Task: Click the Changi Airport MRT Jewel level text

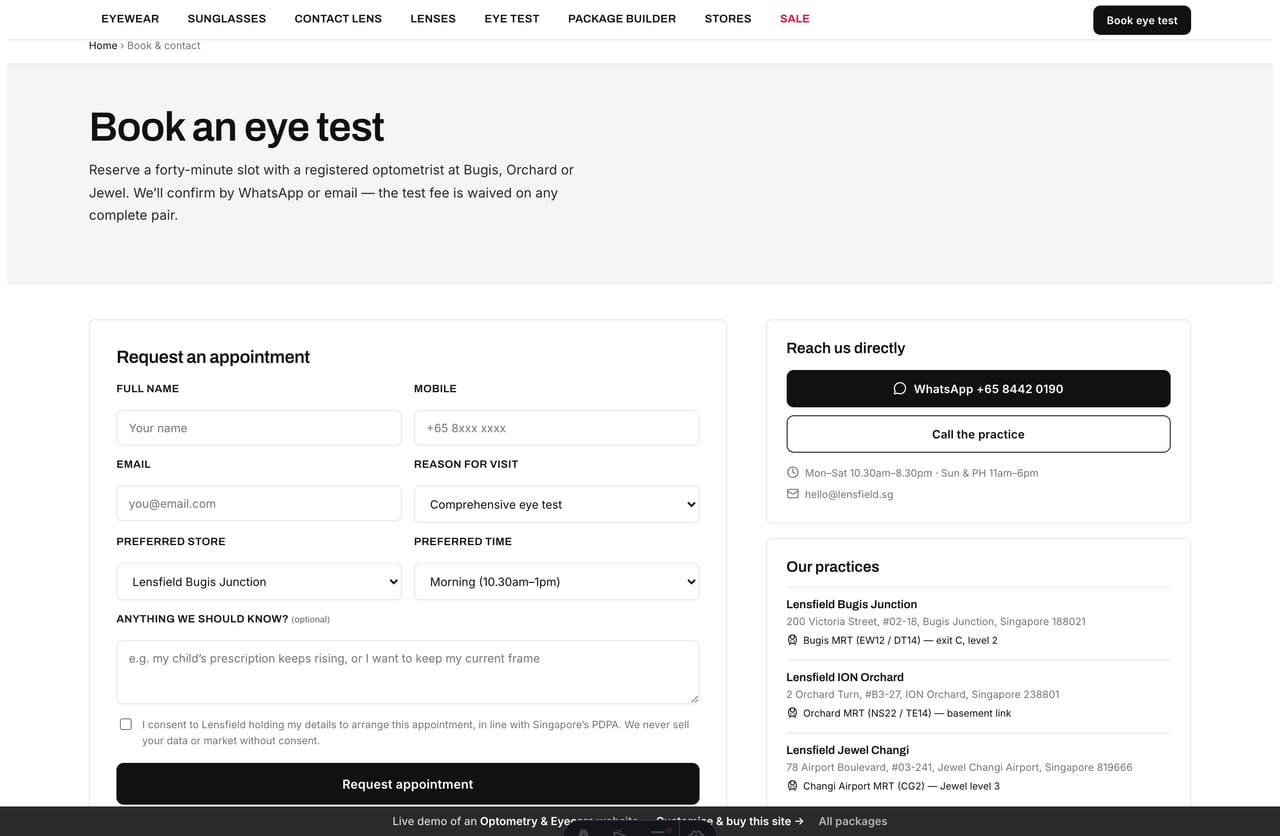Action: (902, 786)
